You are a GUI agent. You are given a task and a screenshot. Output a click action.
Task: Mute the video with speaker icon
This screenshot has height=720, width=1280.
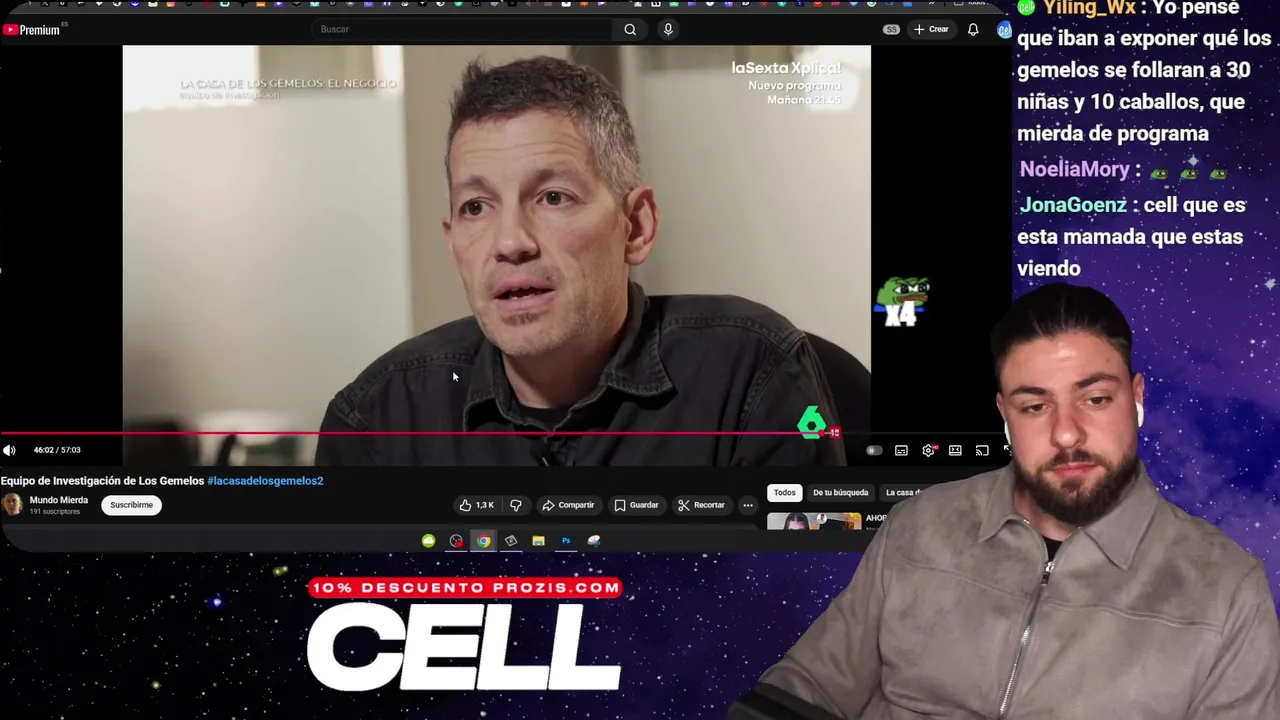[x=10, y=450]
